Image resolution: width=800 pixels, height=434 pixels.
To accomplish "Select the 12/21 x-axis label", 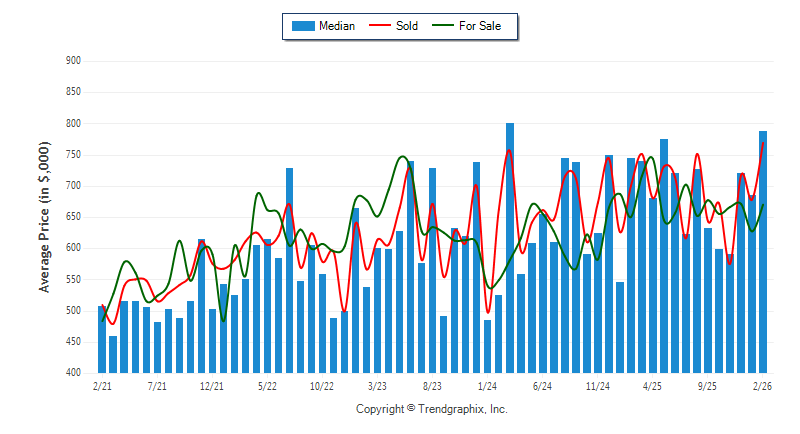I will 211,385.
